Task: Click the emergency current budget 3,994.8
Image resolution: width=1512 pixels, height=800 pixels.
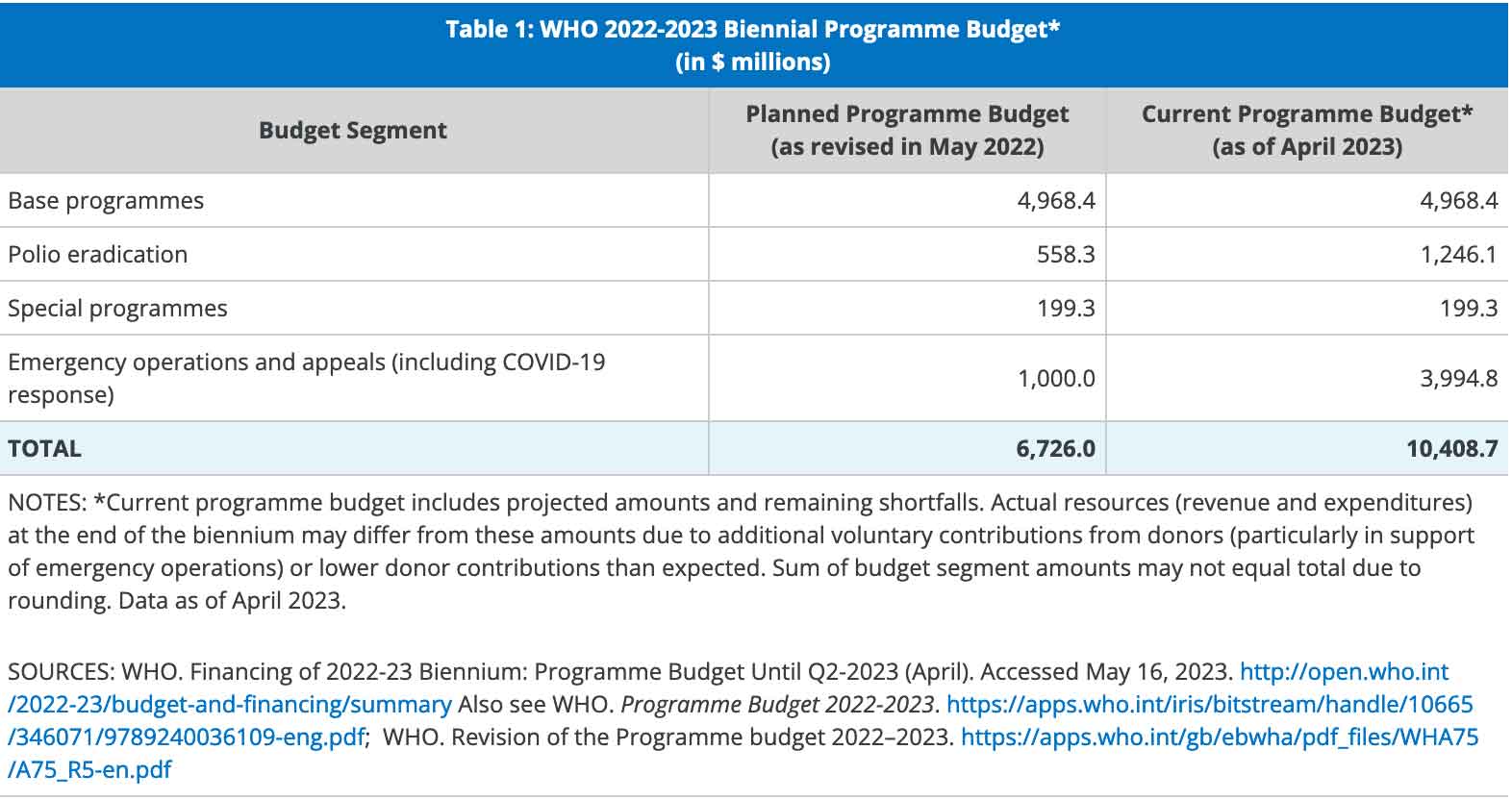Action: click(1458, 379)
